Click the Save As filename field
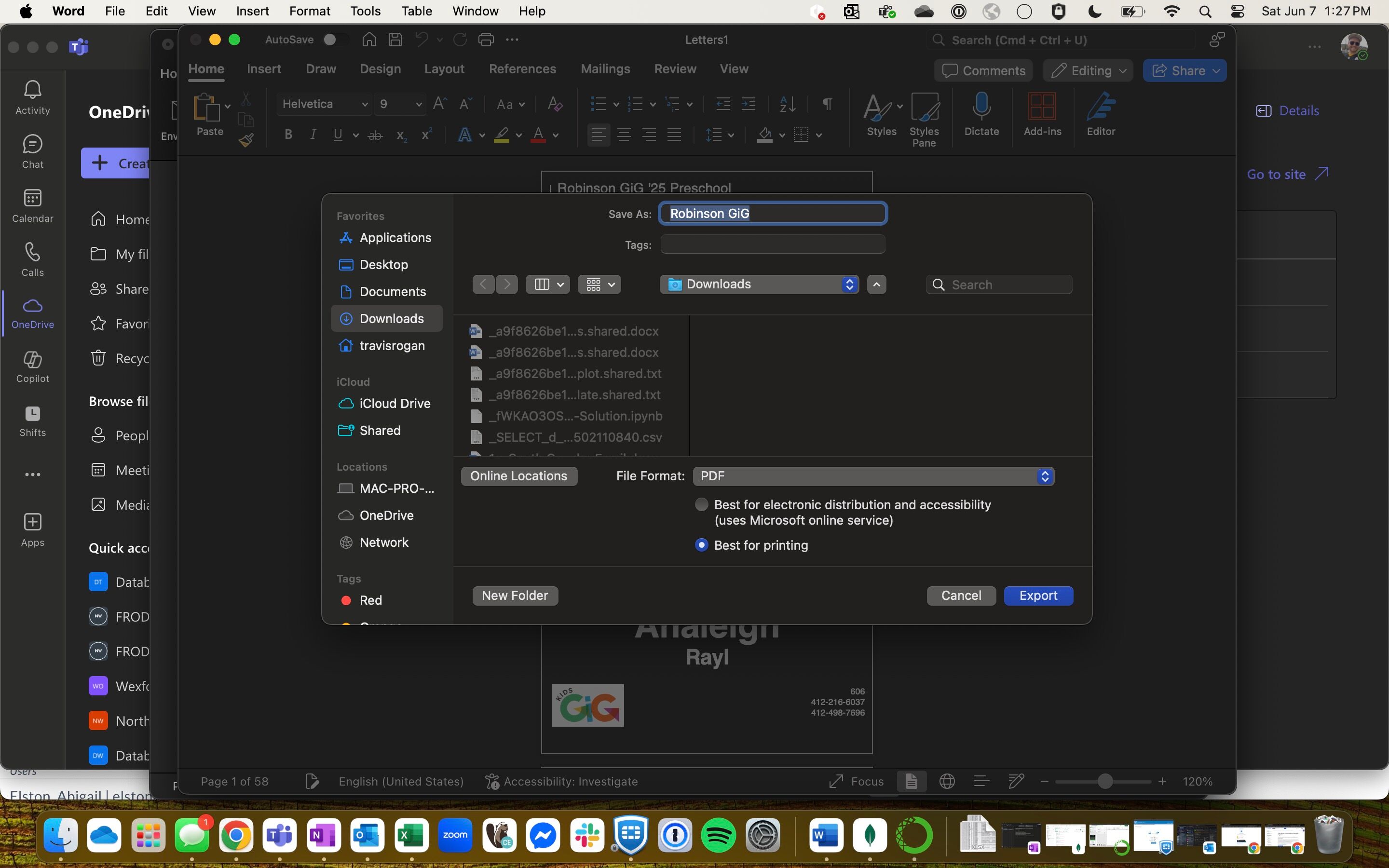Image resolution: width=1389 pixels, height=868 pixels. coord(772,214)
